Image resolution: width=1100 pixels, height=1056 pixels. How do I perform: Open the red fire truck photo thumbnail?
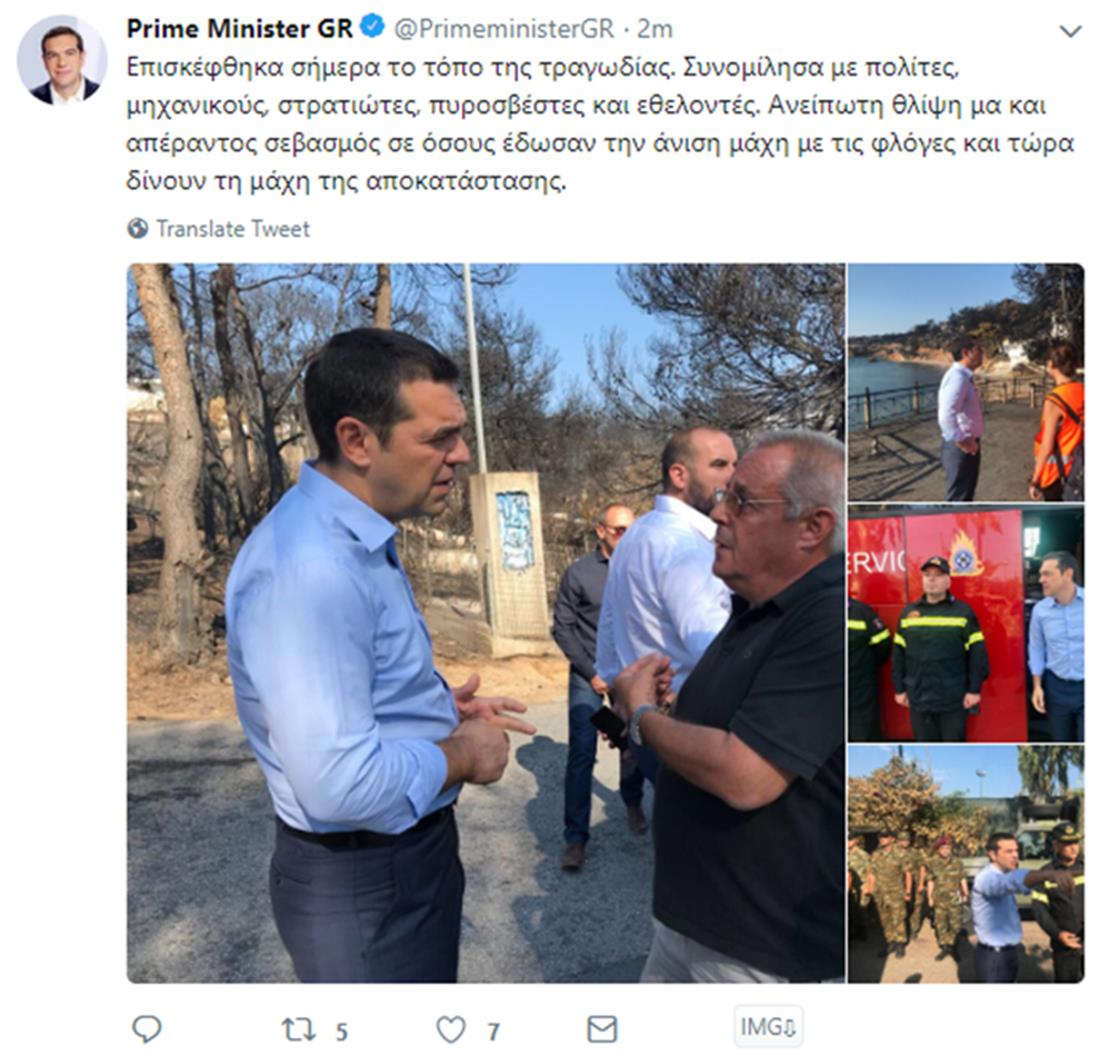[966, 624]
